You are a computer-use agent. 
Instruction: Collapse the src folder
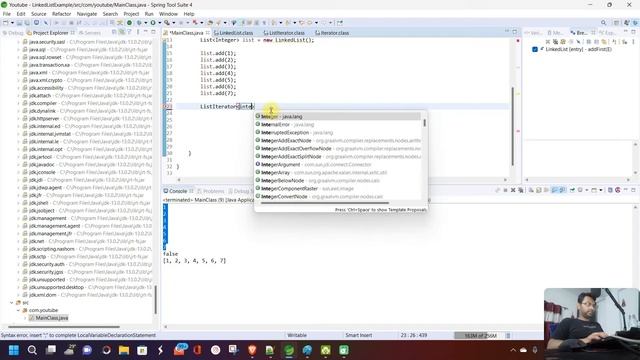[x=11, y=303]
